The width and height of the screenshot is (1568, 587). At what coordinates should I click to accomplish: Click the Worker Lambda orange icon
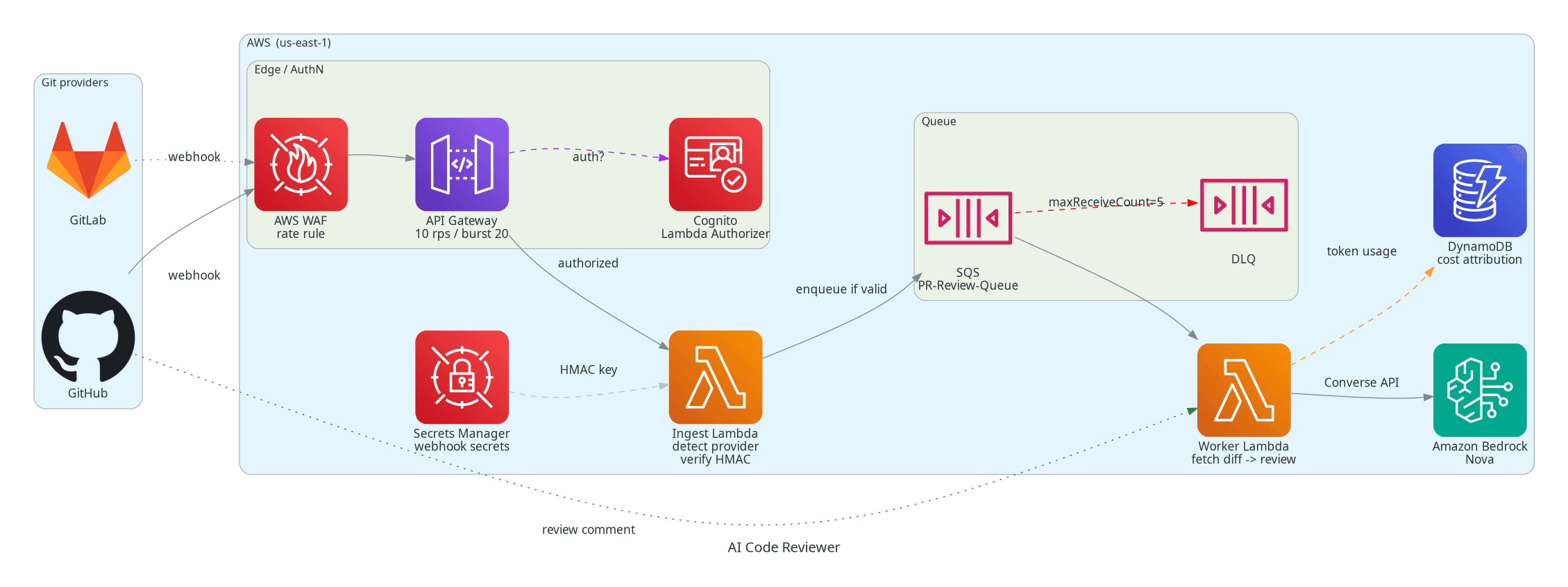coord(1243,390)
